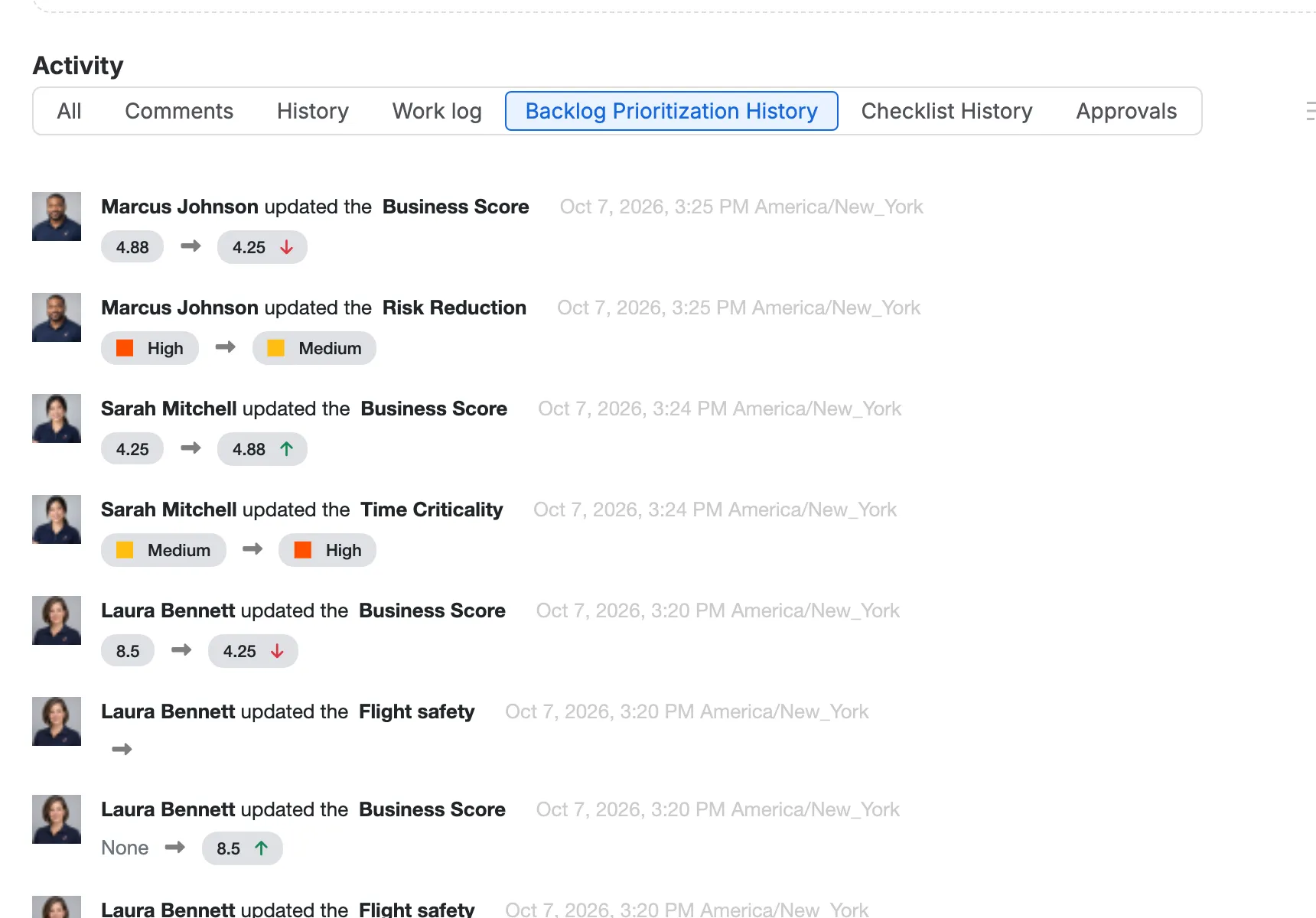Viewport: 1316px width, 918px height.
Task: Click the orange square in Risk Reduction's High chip
Action: [125, 348]
